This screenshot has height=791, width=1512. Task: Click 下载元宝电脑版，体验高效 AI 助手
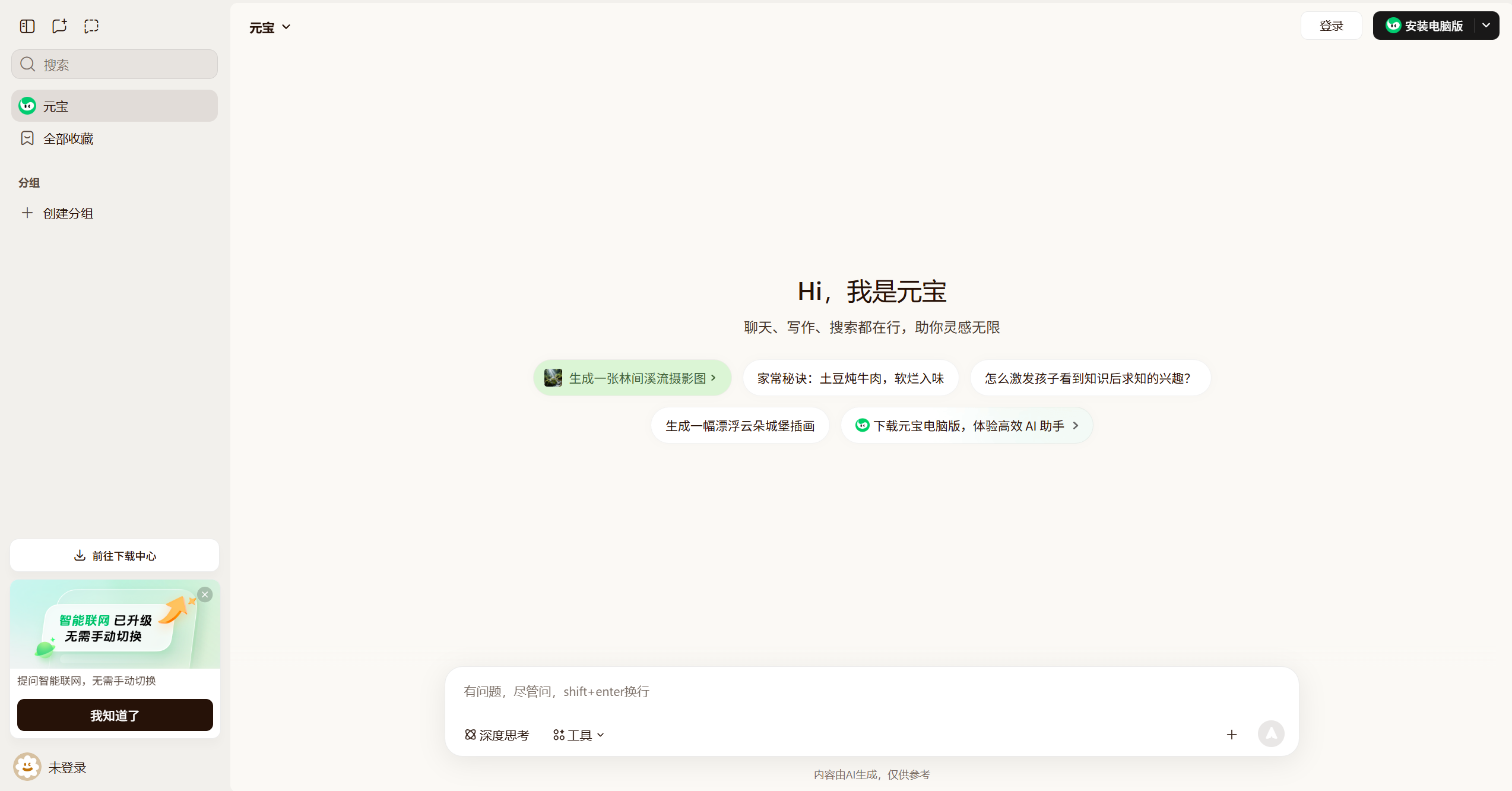pyautogui.click(x=966, y=425)
